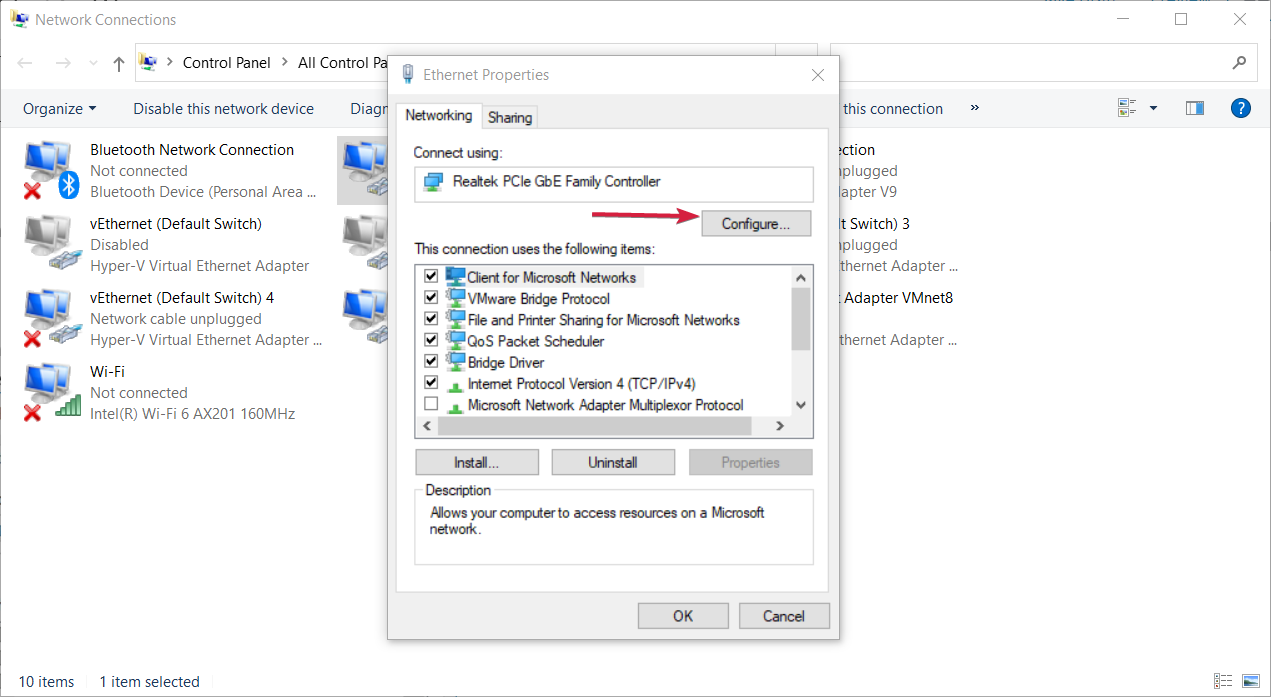Show more toolbar commands chevron
This screenshot has height=697, width=1271.
coord(975,108)
